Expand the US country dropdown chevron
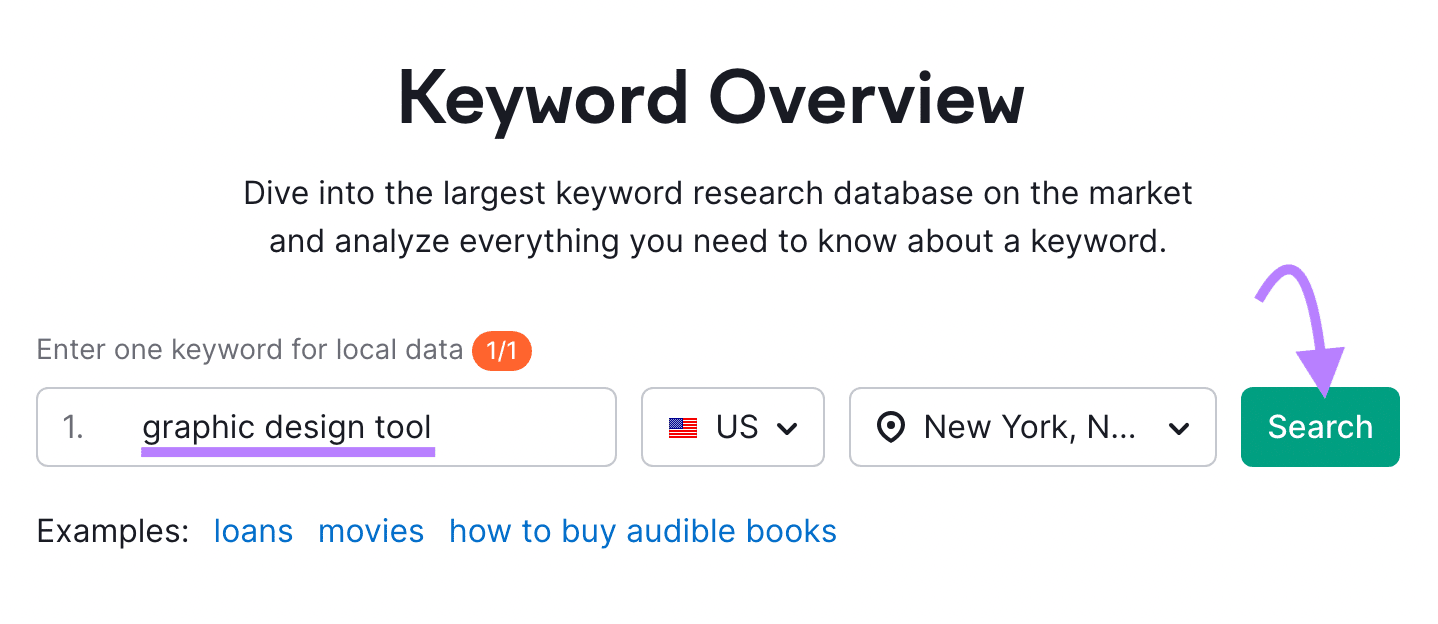The image size is (1438, 624). click(788, 429)
